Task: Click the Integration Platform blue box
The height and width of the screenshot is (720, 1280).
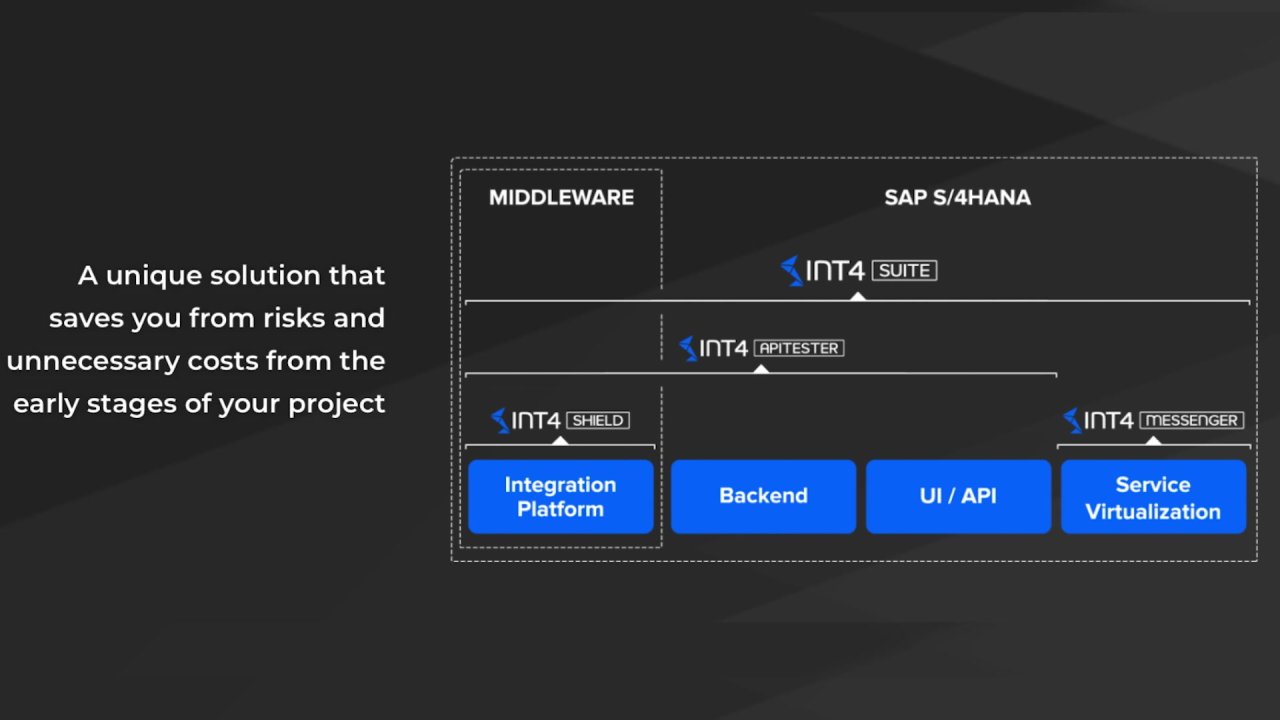Action: (560, 496)
